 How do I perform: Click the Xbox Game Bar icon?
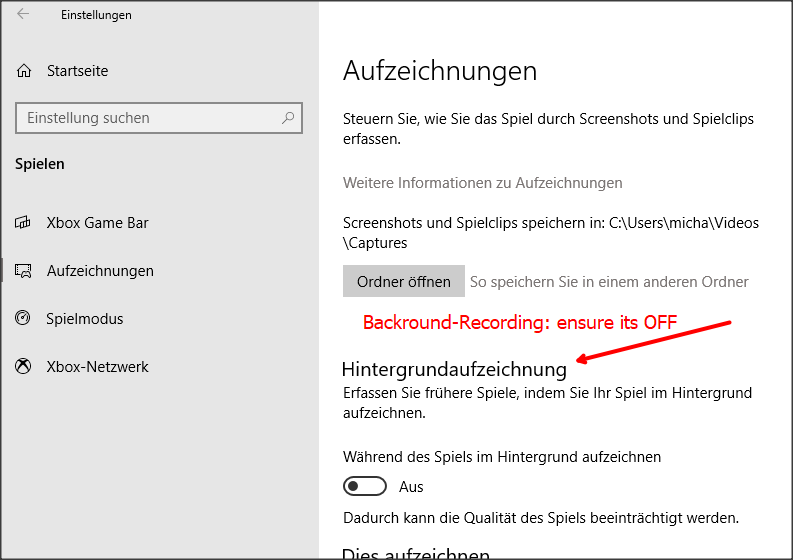(x=23, y=223)
